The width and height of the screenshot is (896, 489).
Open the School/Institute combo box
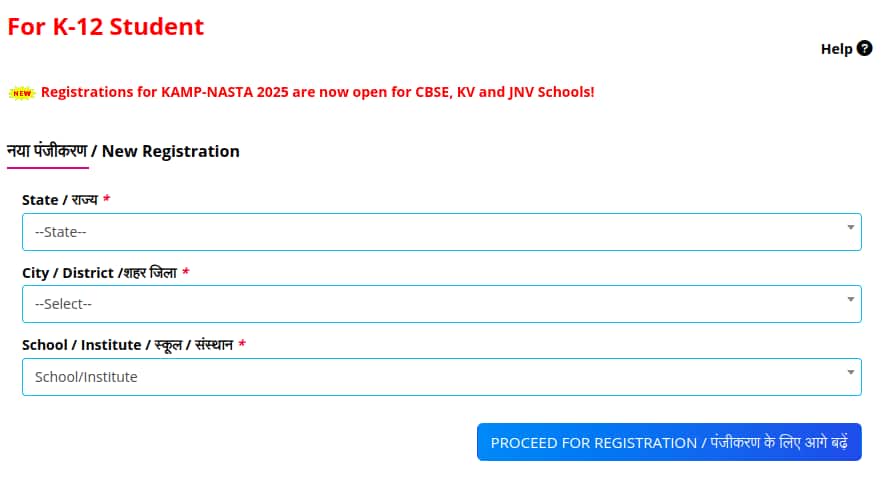(442, 377)
